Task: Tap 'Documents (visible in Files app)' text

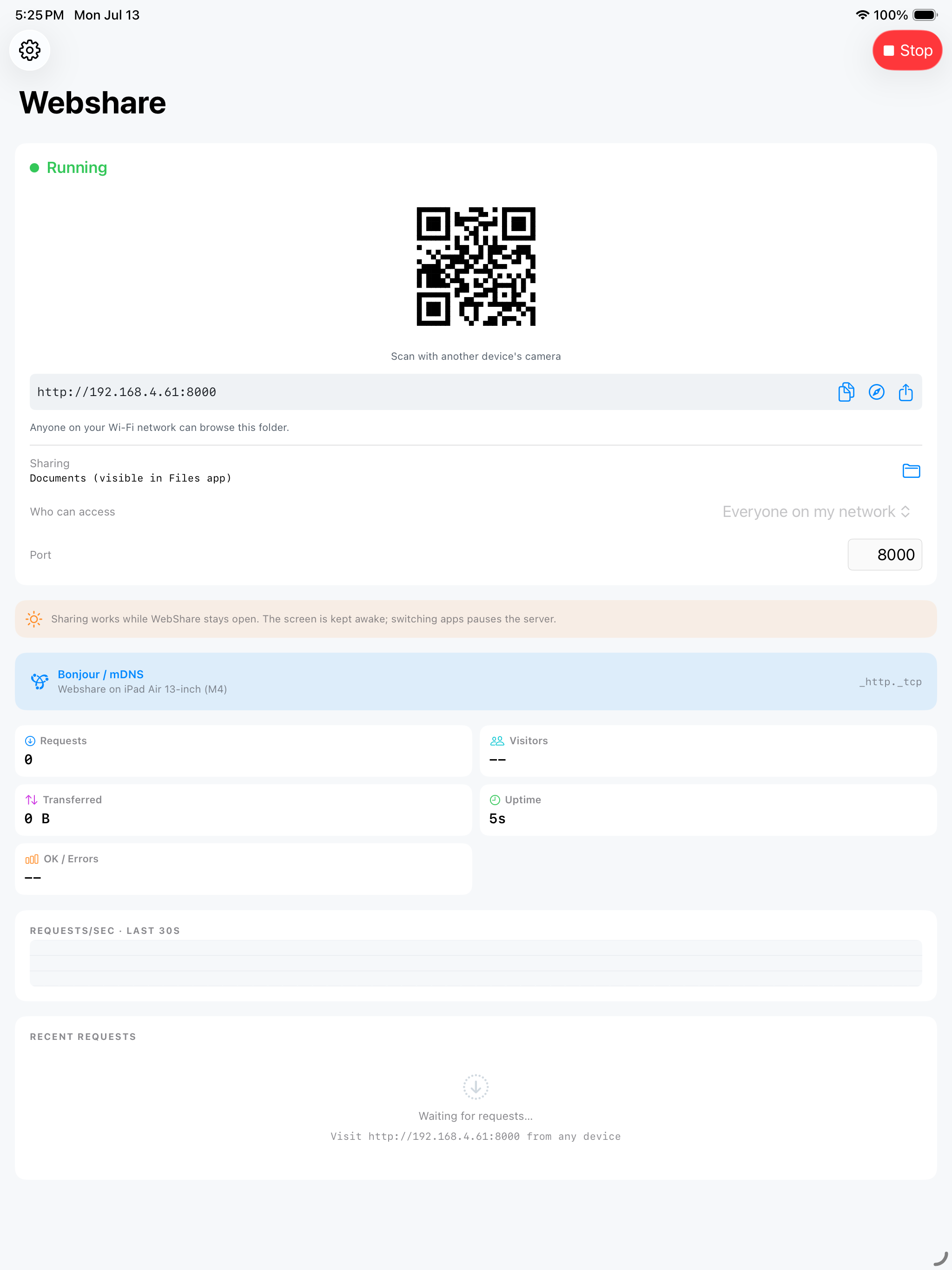Action: coord(131,478)
